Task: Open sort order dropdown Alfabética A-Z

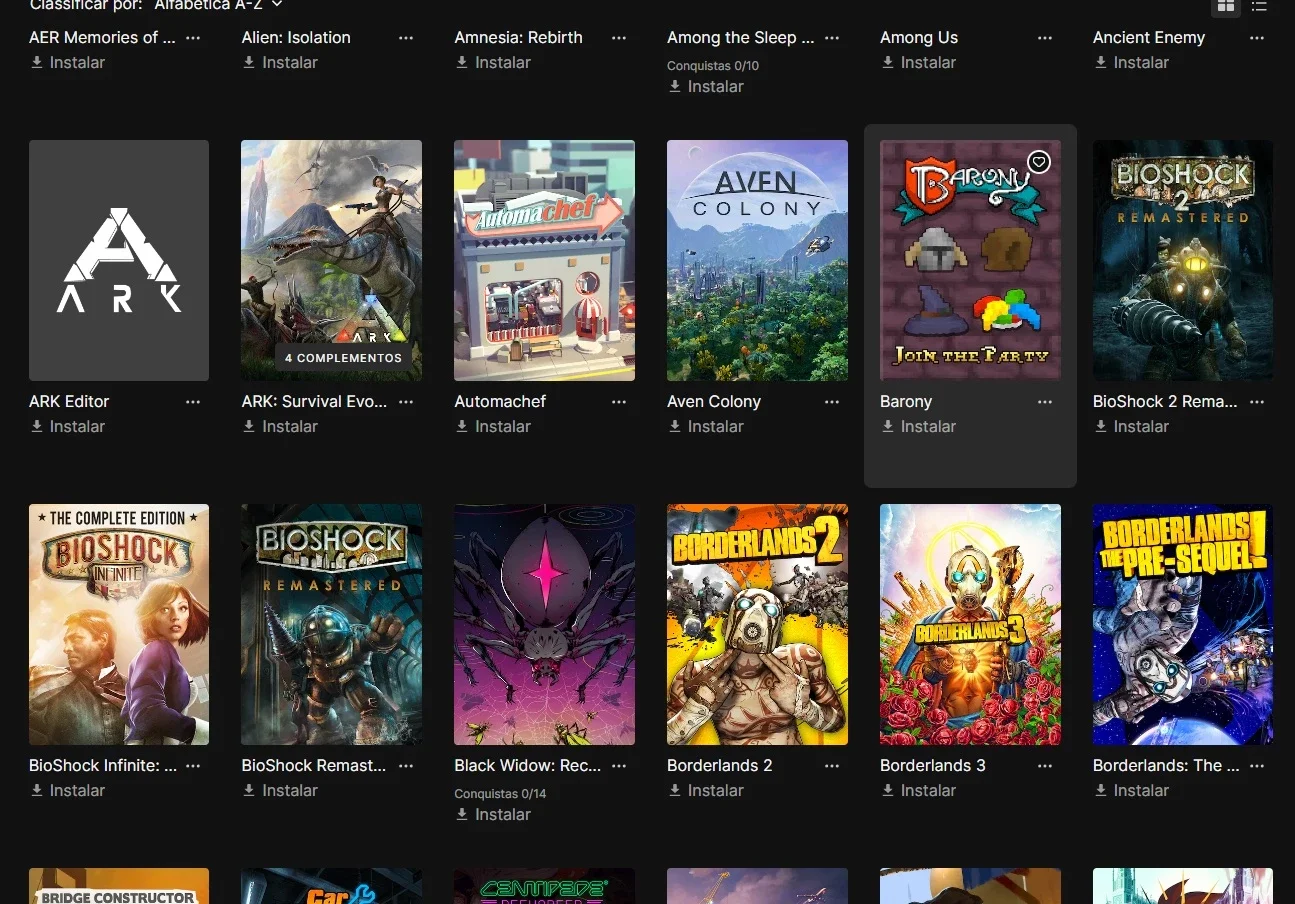Action: [x=218, y=5]
